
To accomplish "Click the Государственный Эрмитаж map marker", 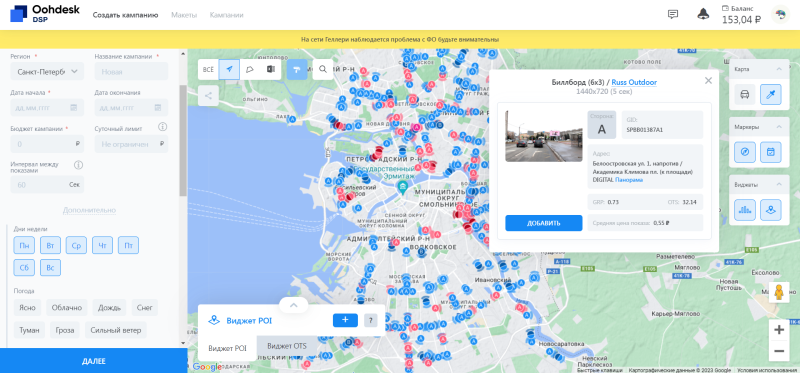I will point(402,186).
